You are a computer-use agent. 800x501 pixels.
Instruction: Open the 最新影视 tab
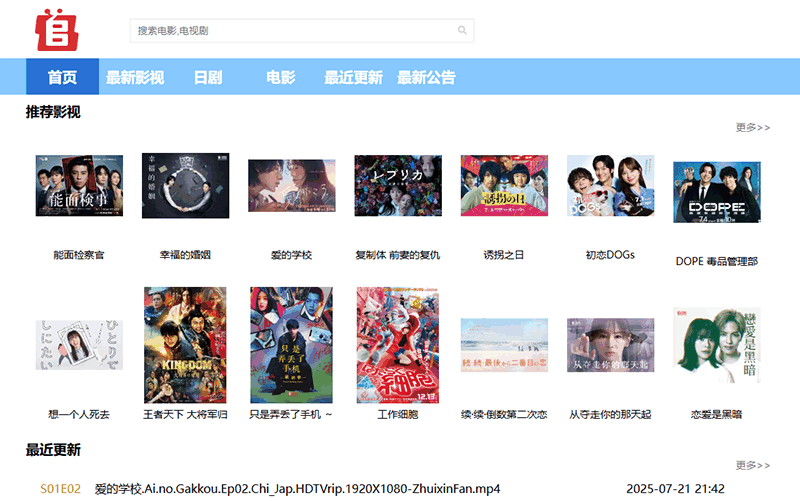coord(135,77)
